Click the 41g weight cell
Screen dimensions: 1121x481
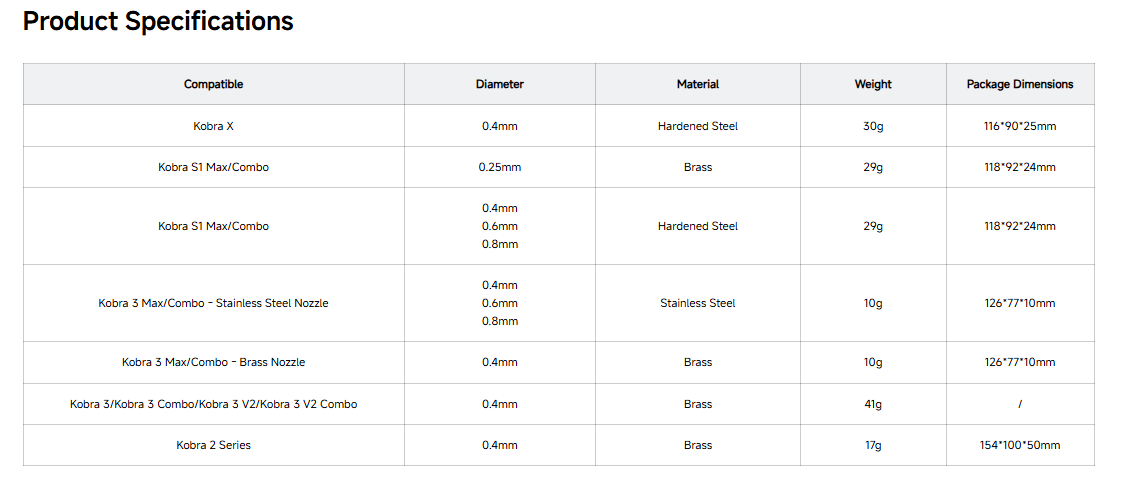(x=874, y=405)
